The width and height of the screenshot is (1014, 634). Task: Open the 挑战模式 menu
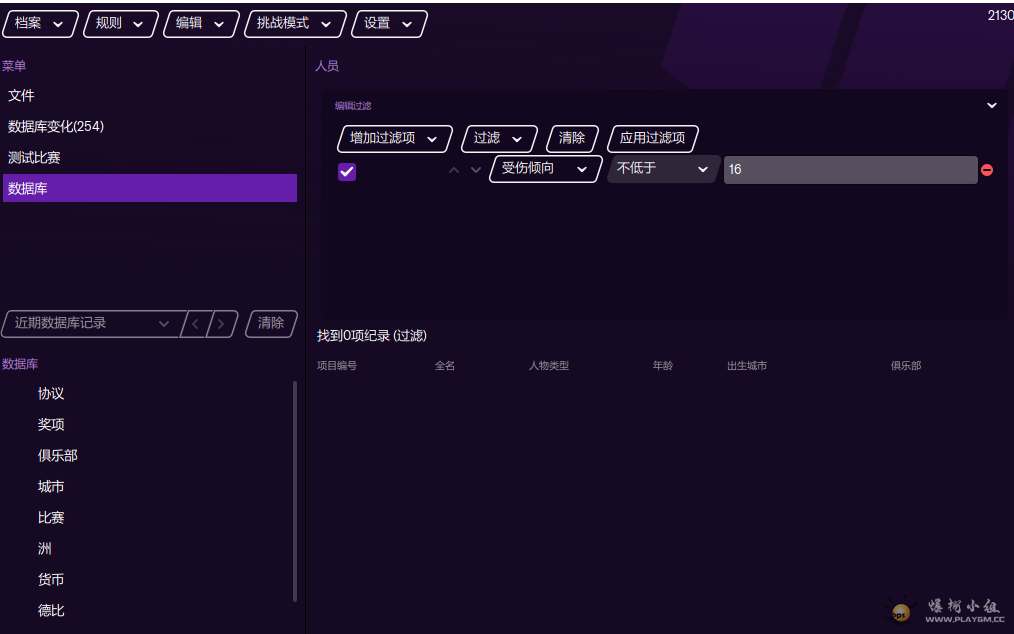point(295,24)
